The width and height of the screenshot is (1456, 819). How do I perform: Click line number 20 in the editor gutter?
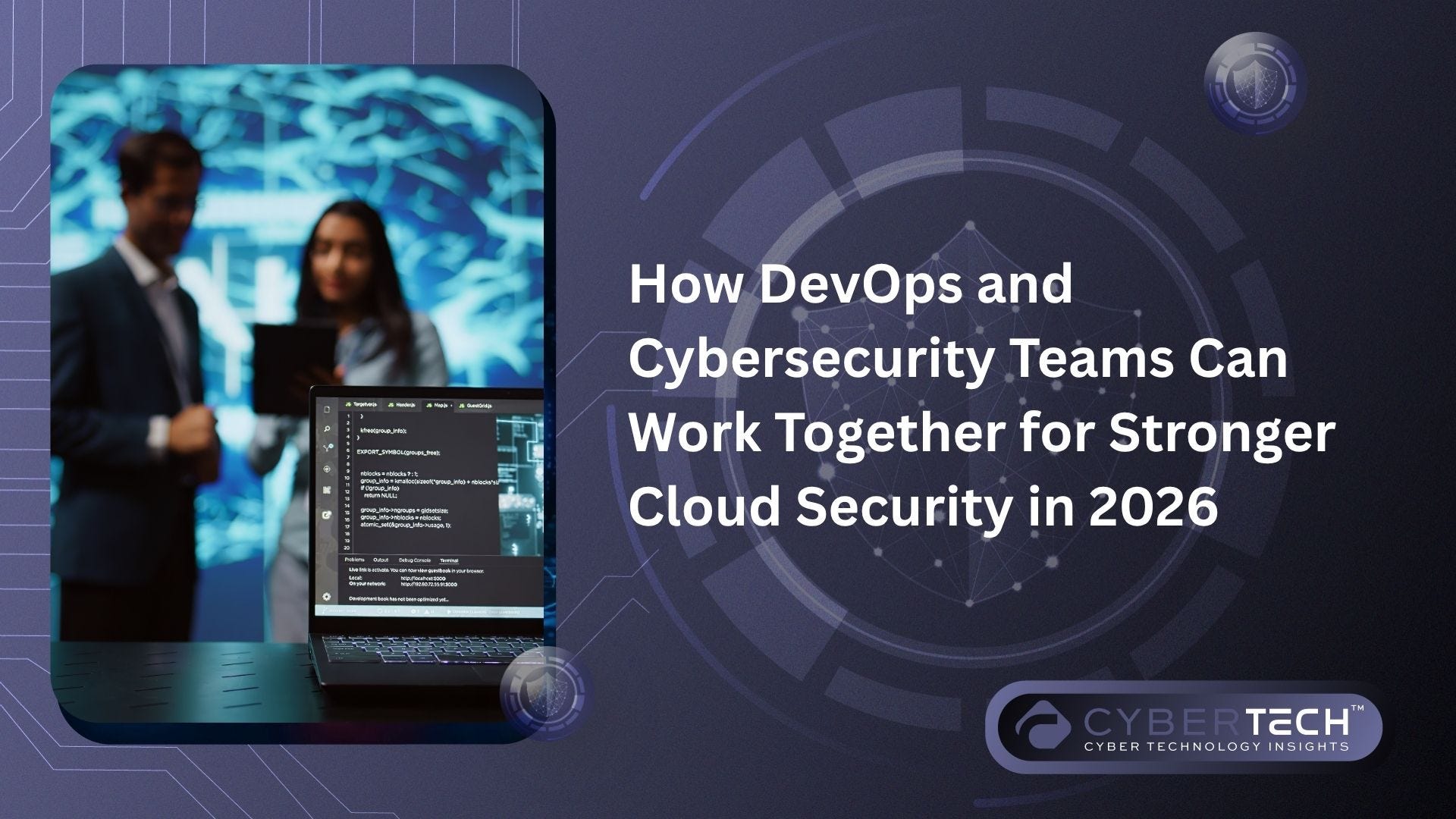tap(347, 547)
